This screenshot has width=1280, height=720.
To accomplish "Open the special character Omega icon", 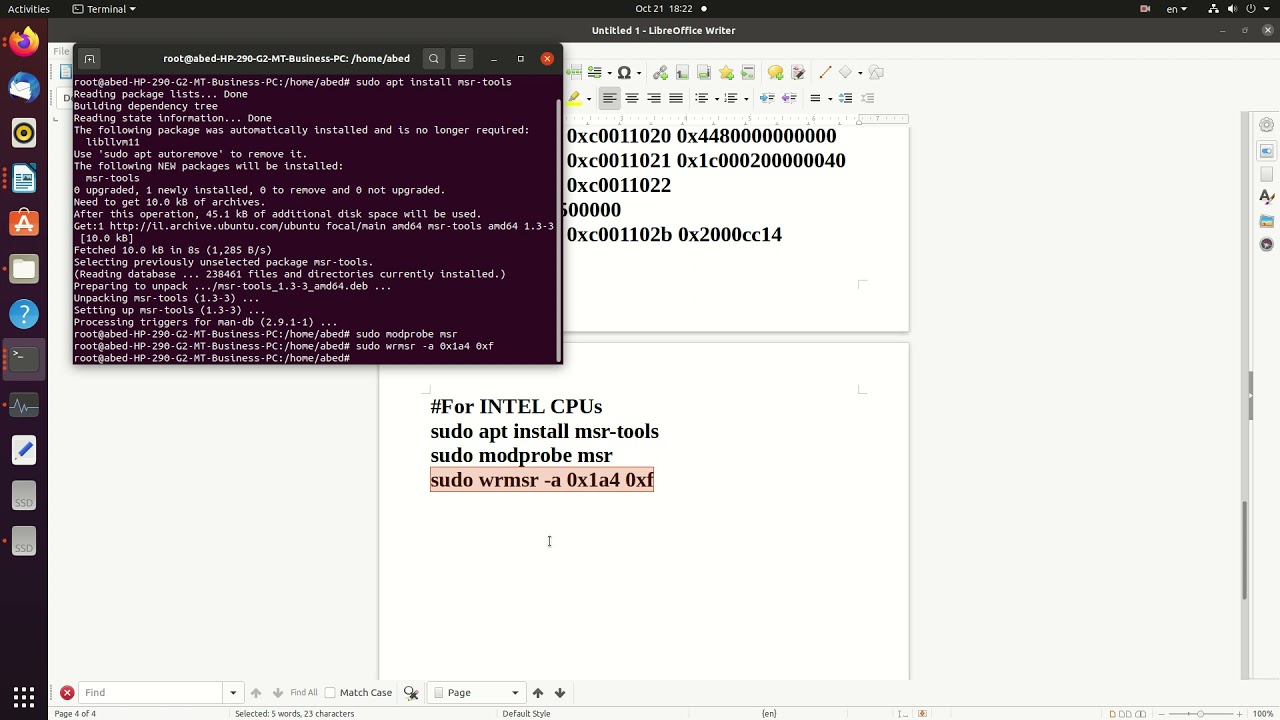I will (624, 72).
